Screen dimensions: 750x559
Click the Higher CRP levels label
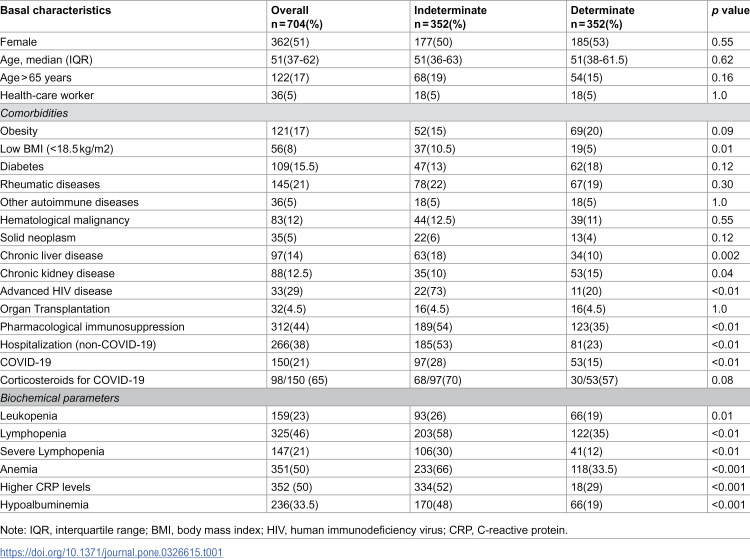[x=45, y=487]
